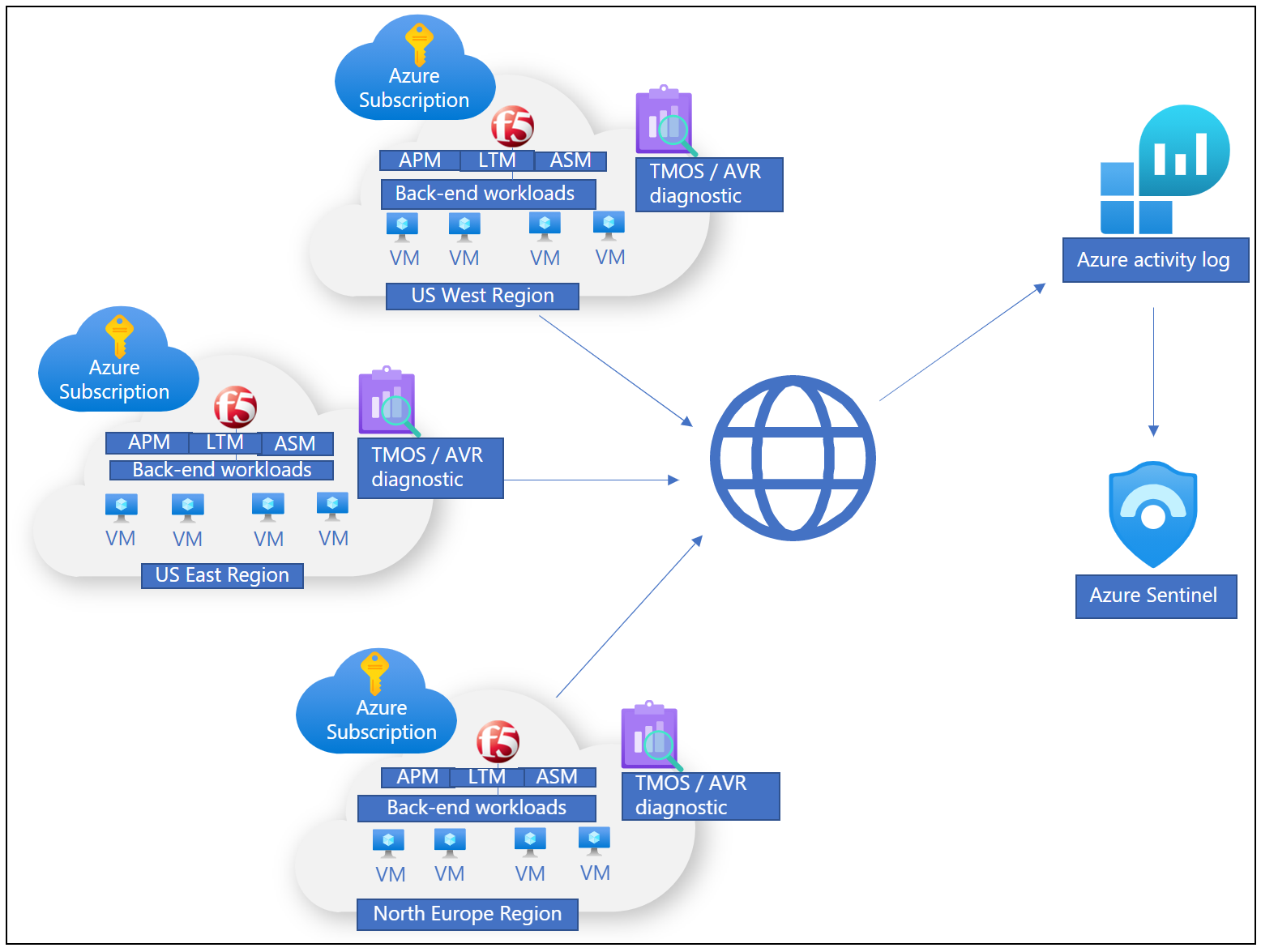Click the last VM icon in North Europe Region
The image size is (1261, 952).
[x=594, y=841]
